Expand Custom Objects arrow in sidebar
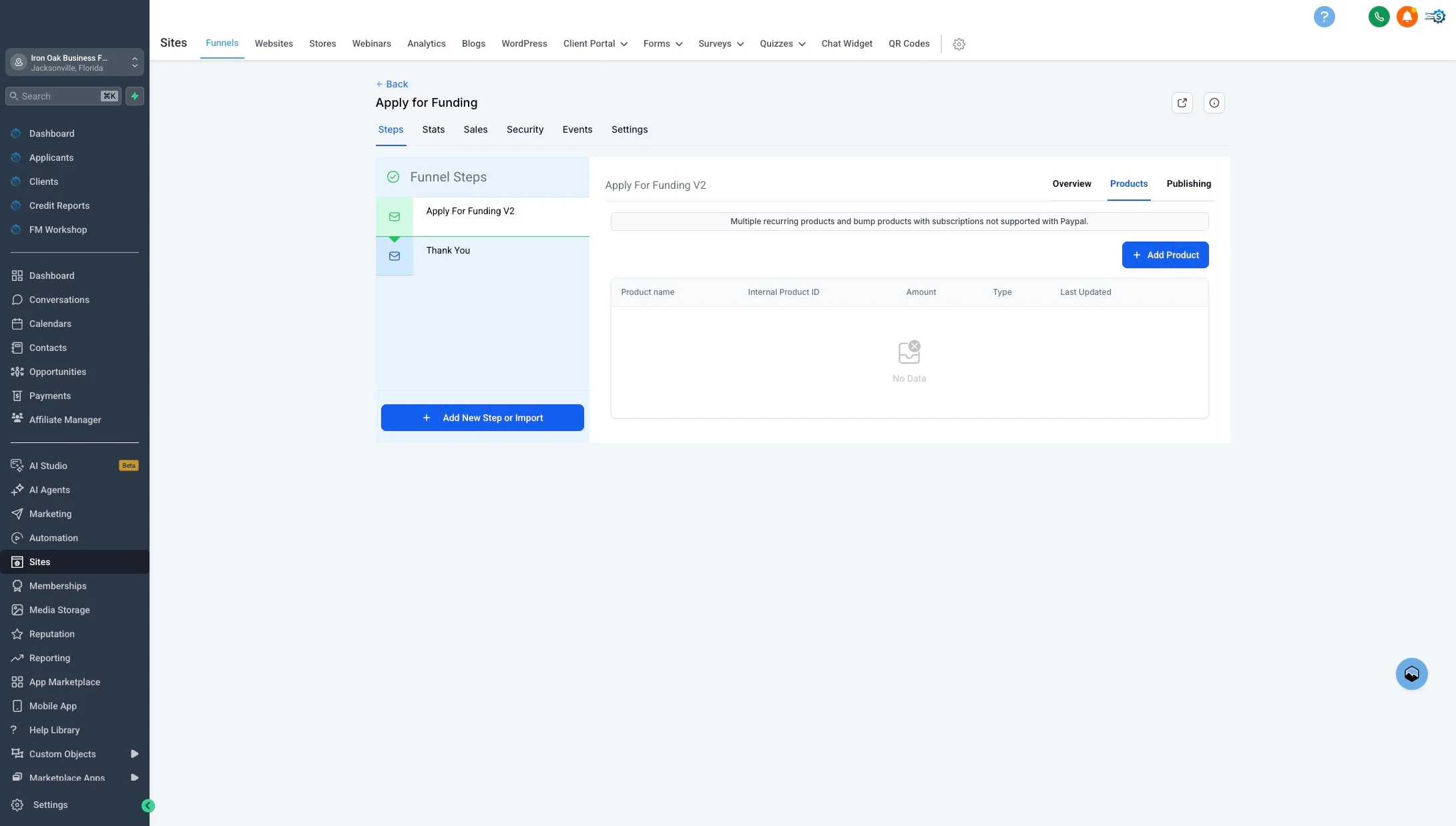 134,754
